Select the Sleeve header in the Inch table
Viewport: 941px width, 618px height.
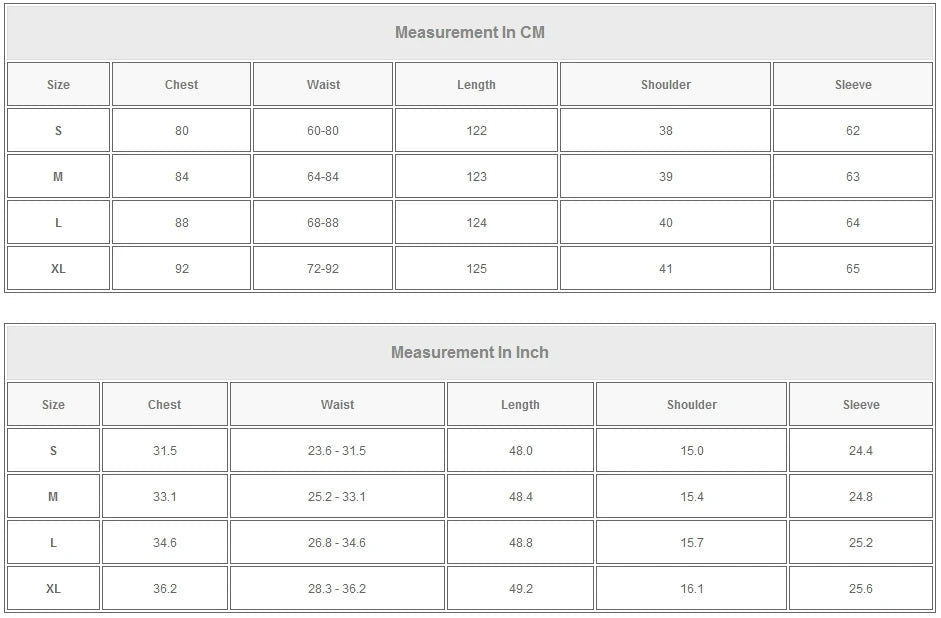[860, 405]
